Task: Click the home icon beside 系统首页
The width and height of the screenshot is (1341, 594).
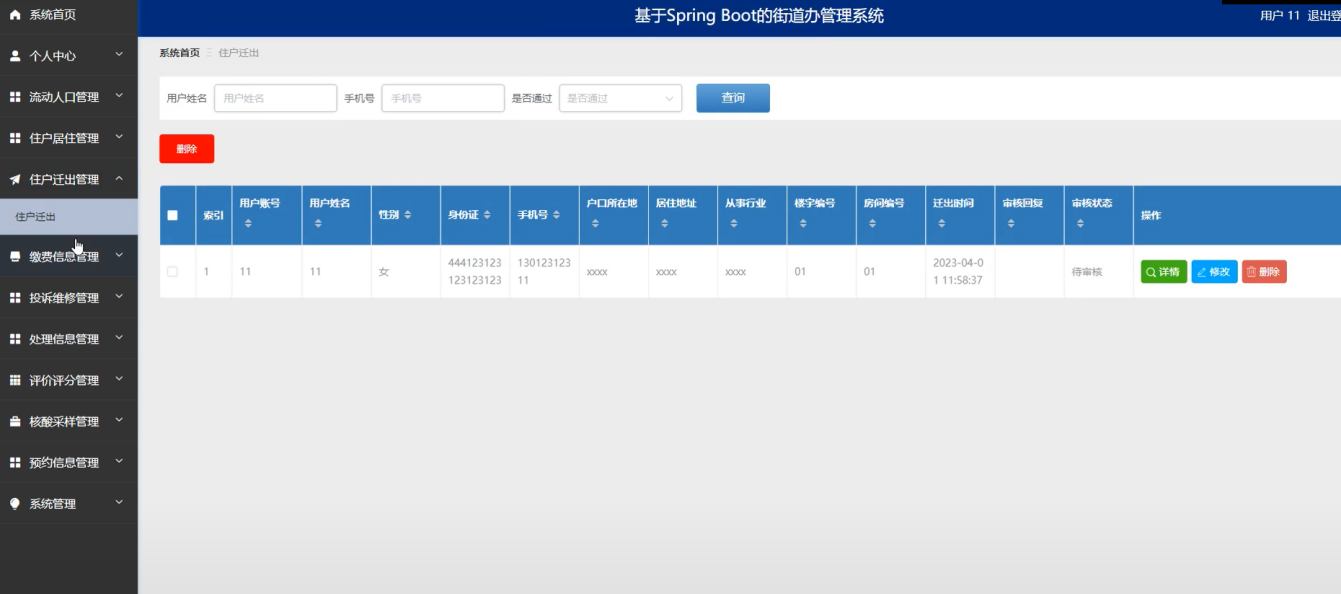Action: pyautogui.click(x=14, y=15)
